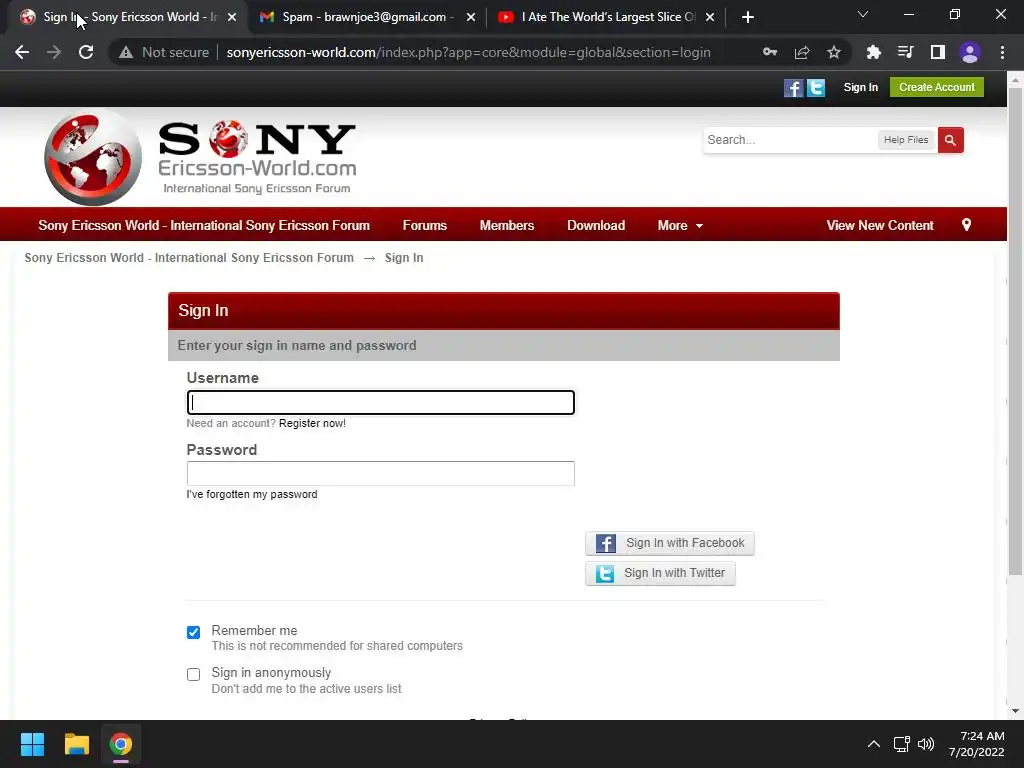Open media controls icon in toolbar
This screenshot has width=1024, height=768.
click(x=905, y=52)
